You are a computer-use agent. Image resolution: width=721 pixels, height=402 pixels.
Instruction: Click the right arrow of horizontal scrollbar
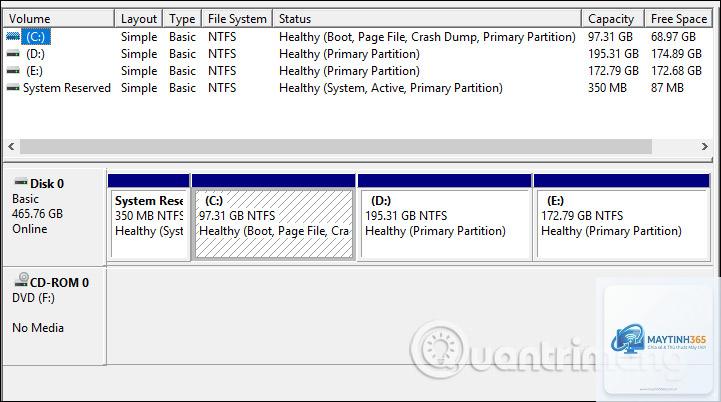point(704,146)
